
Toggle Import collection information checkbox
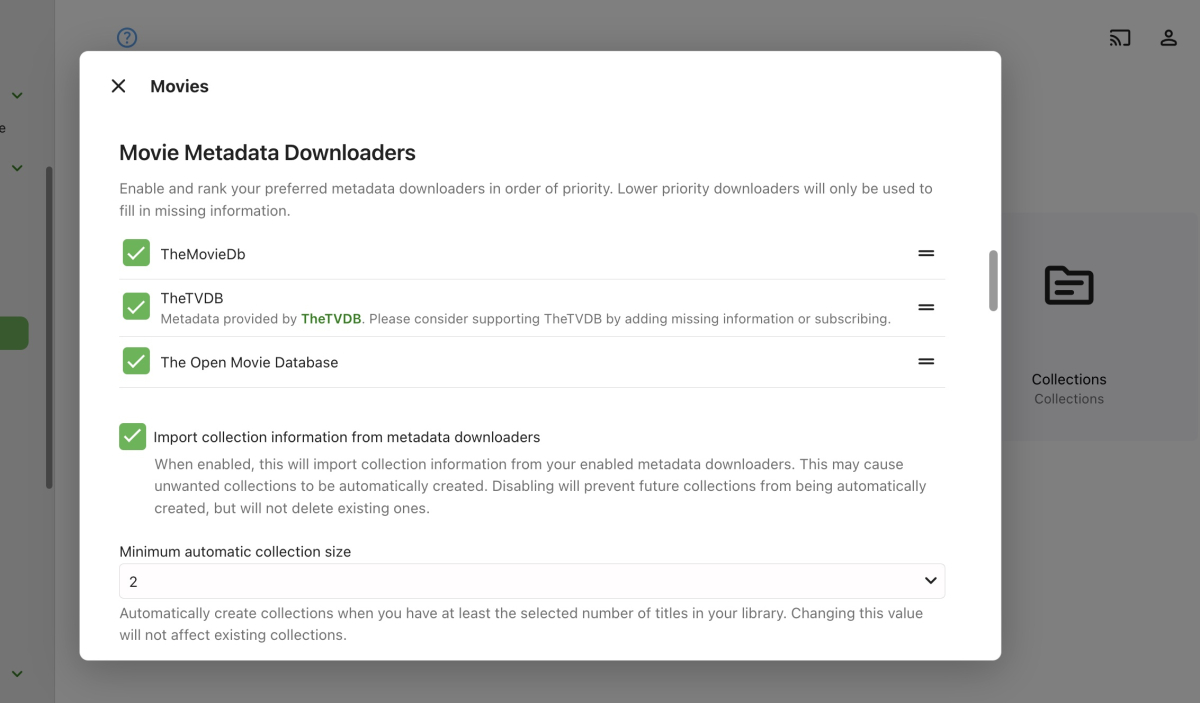point(132,436)
